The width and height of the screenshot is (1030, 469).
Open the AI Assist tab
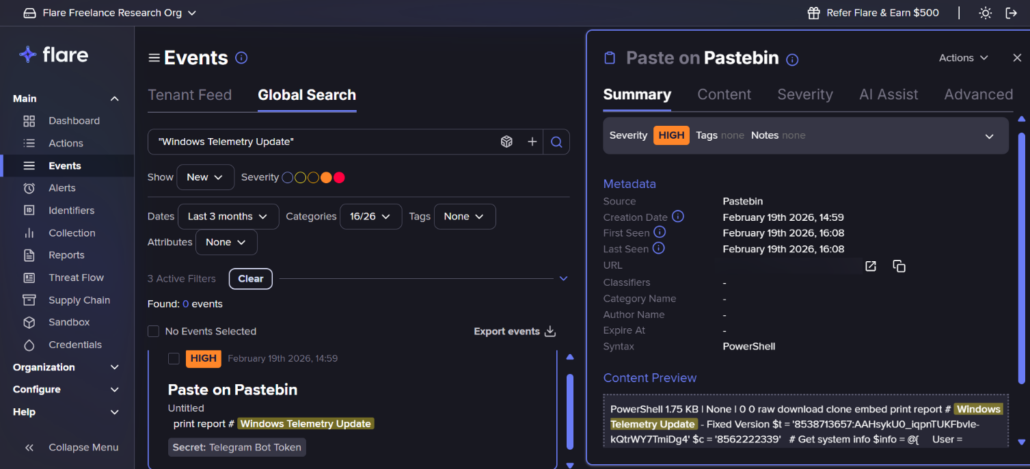[x=888, y=94]
